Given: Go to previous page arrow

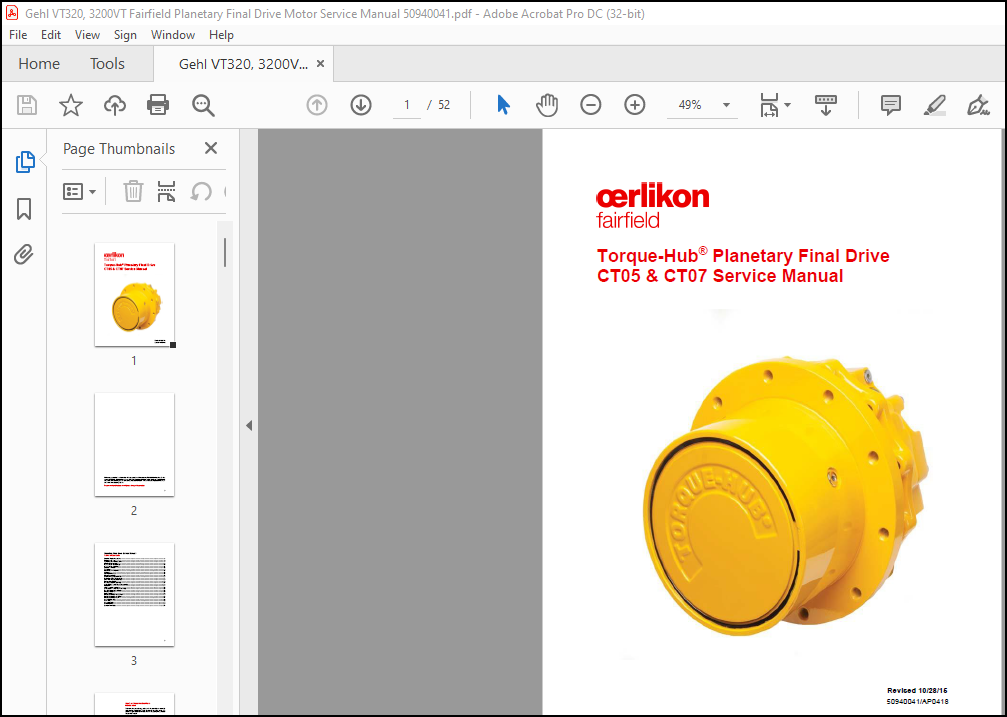Looking at the screenshot, I should pos(317,105).
